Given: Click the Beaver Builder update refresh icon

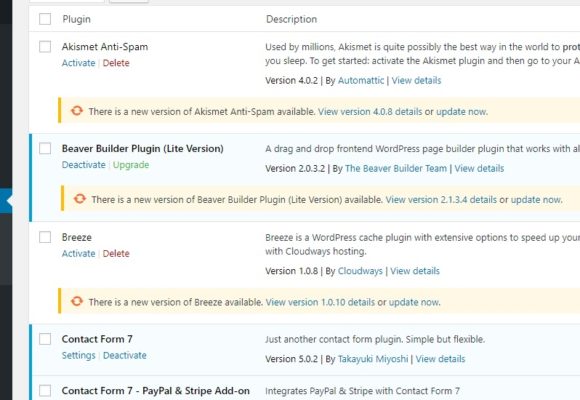Looking at the screenshot, I should click(x=80, y=199).
